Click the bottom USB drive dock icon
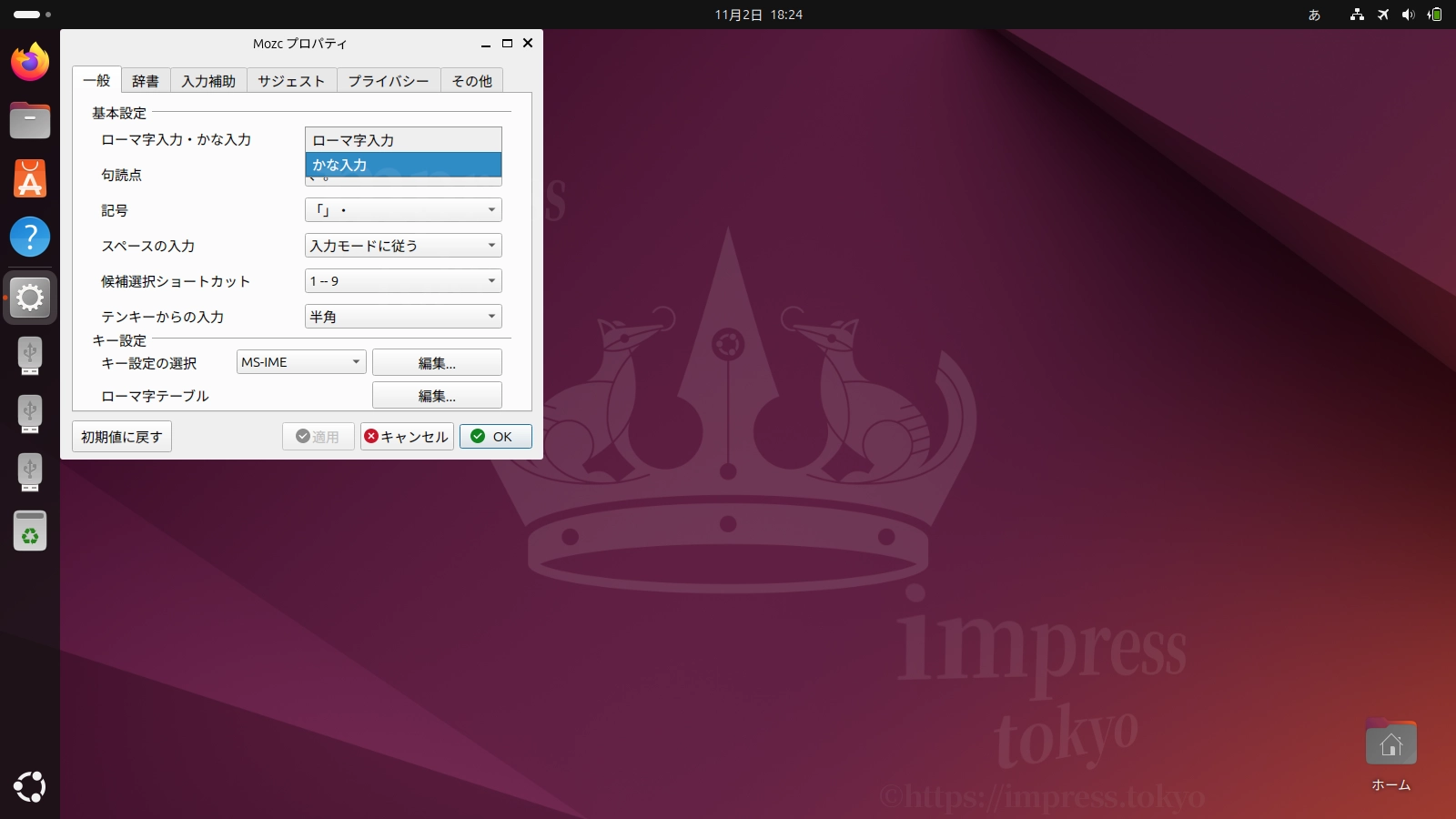1456x819 pixels. [x=30, y=471]
